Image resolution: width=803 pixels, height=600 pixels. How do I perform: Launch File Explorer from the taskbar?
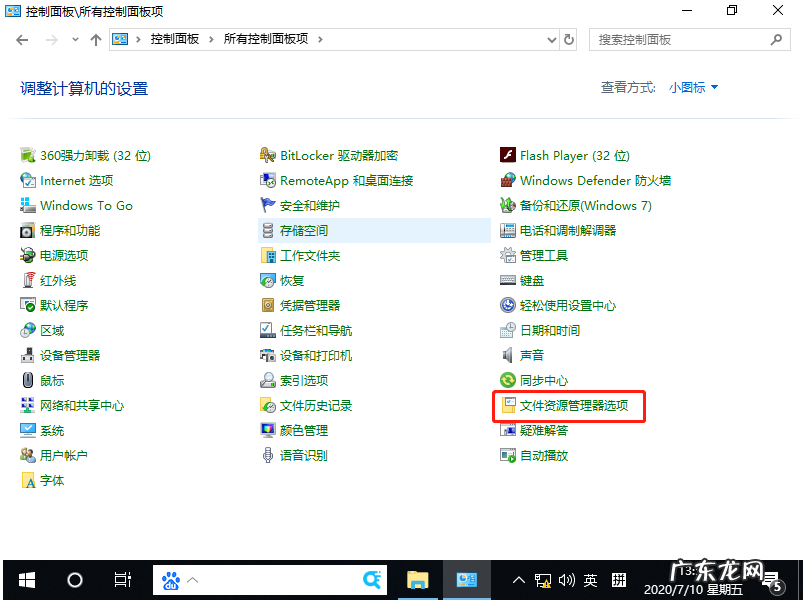pos(418,580)
